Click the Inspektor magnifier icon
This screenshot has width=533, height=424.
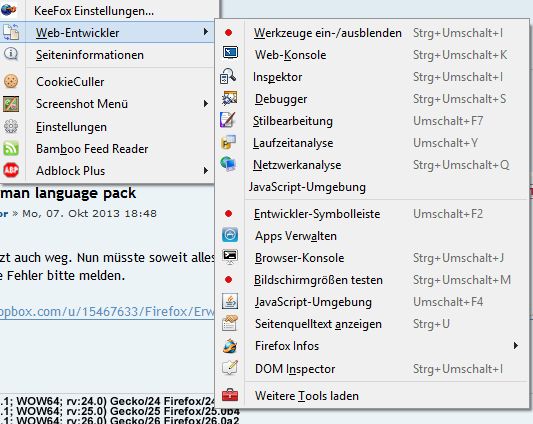228,76
